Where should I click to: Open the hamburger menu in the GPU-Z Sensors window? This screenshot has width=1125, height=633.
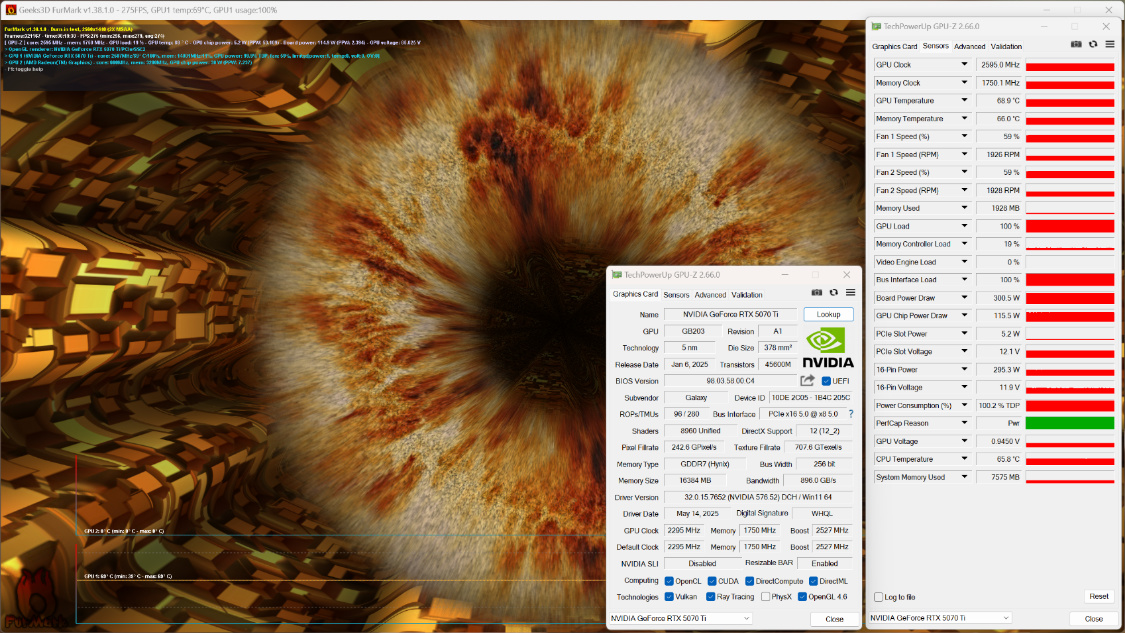click(1110, 44)
